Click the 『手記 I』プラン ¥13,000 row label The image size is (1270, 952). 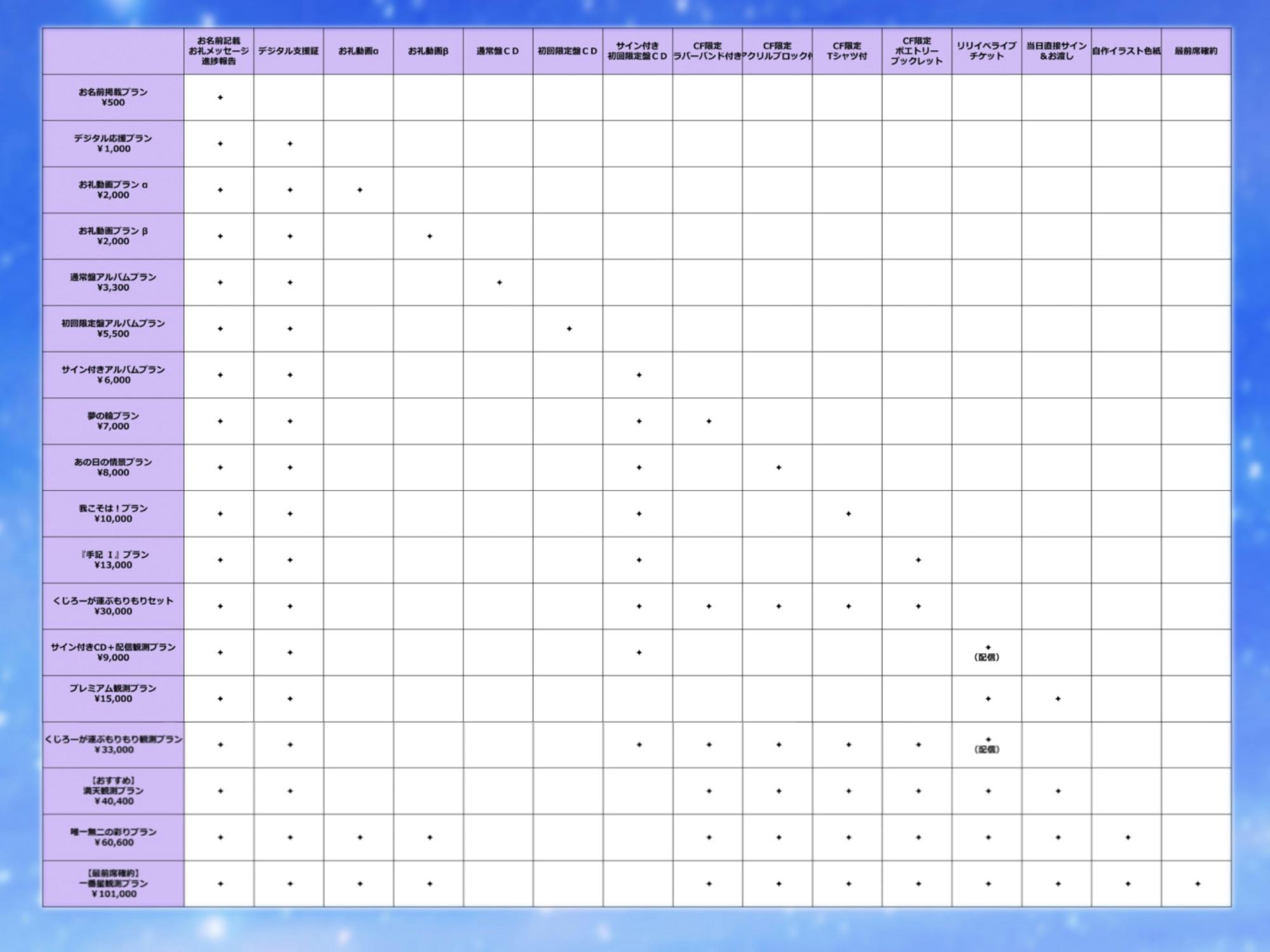113,560
